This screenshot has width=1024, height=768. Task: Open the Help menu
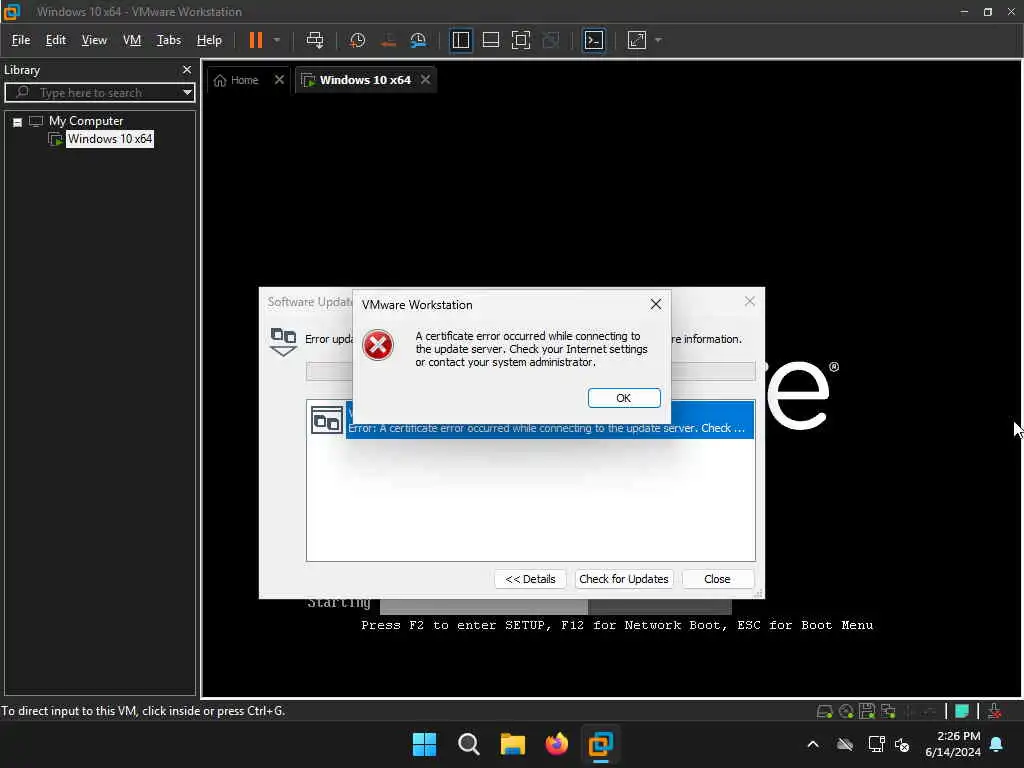[209, 40]
